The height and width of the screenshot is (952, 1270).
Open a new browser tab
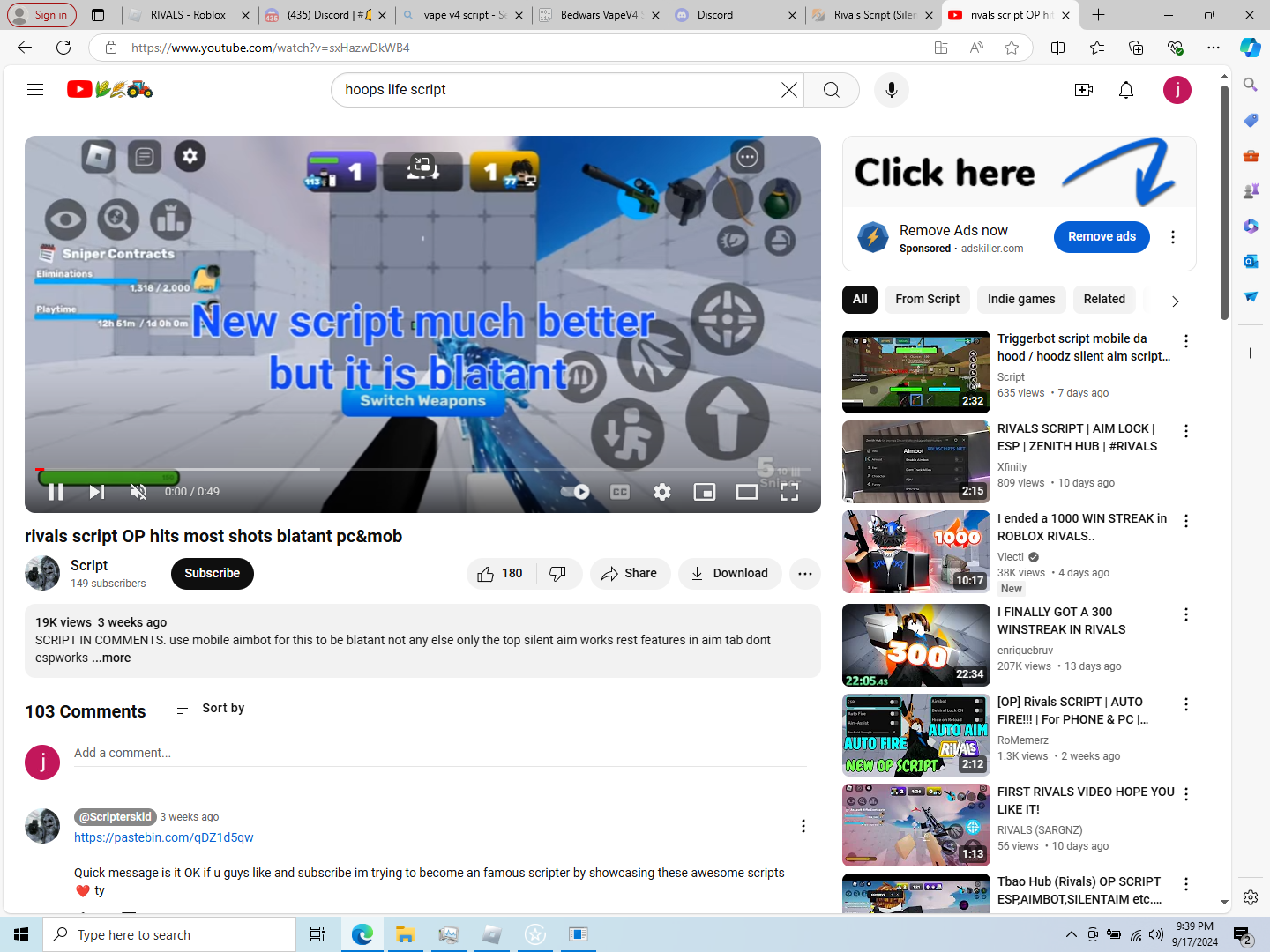point(1098,15)
